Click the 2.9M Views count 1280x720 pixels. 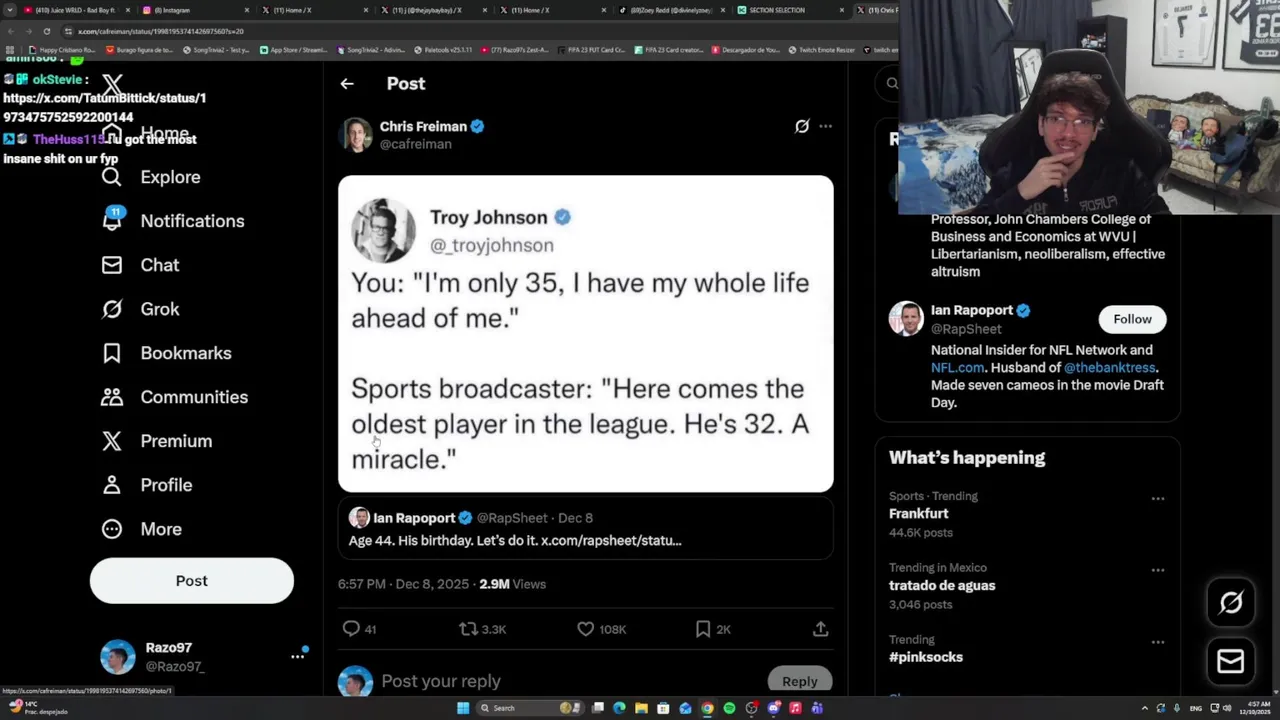pyautogui.click(x=512, y=584)
